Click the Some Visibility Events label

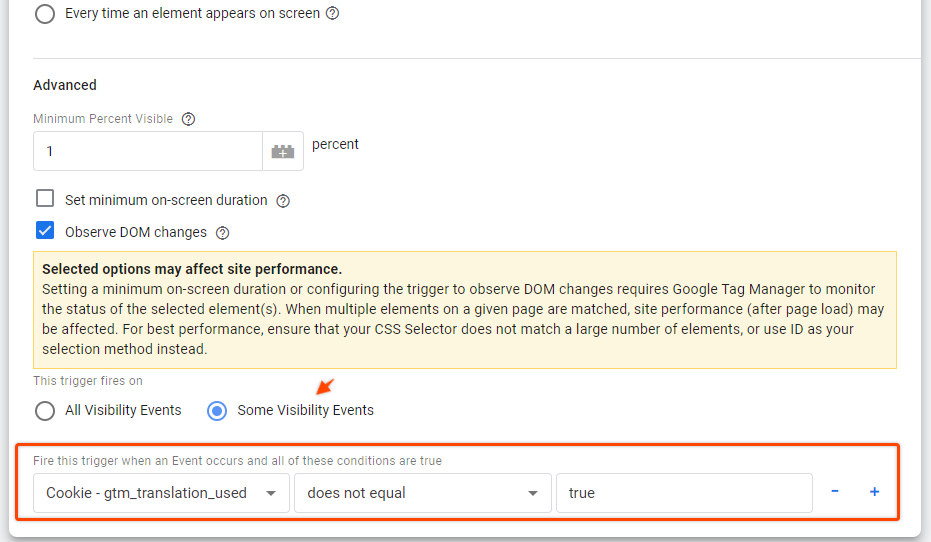(305, 410)
